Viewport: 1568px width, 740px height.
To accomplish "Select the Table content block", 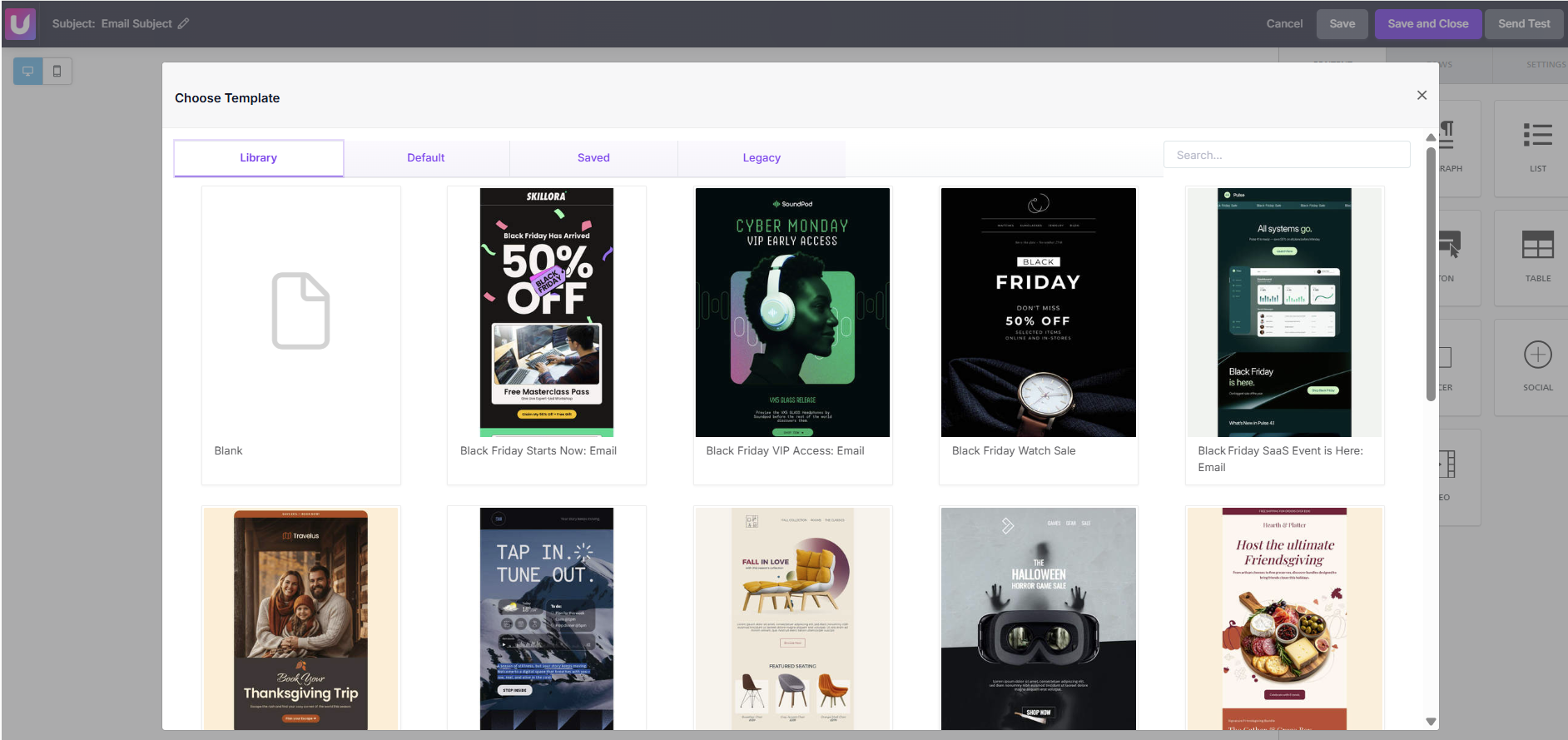I will click(1537, 258).
